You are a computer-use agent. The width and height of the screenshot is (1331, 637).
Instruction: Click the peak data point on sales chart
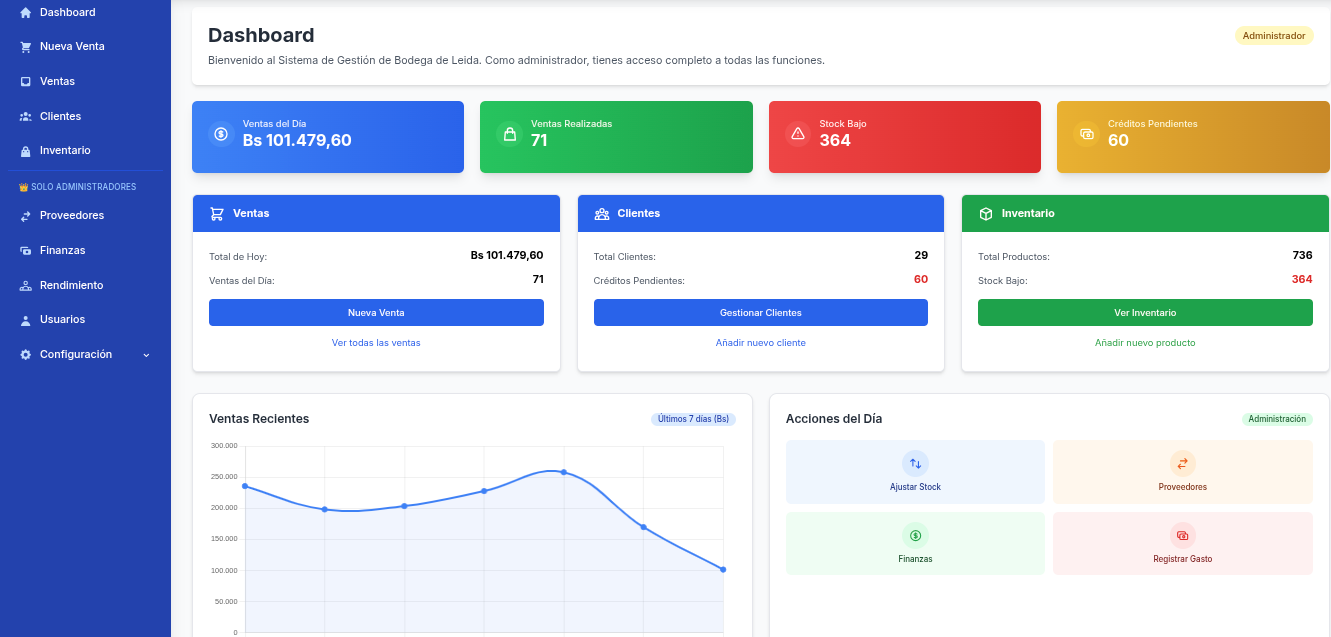[564, 472]
